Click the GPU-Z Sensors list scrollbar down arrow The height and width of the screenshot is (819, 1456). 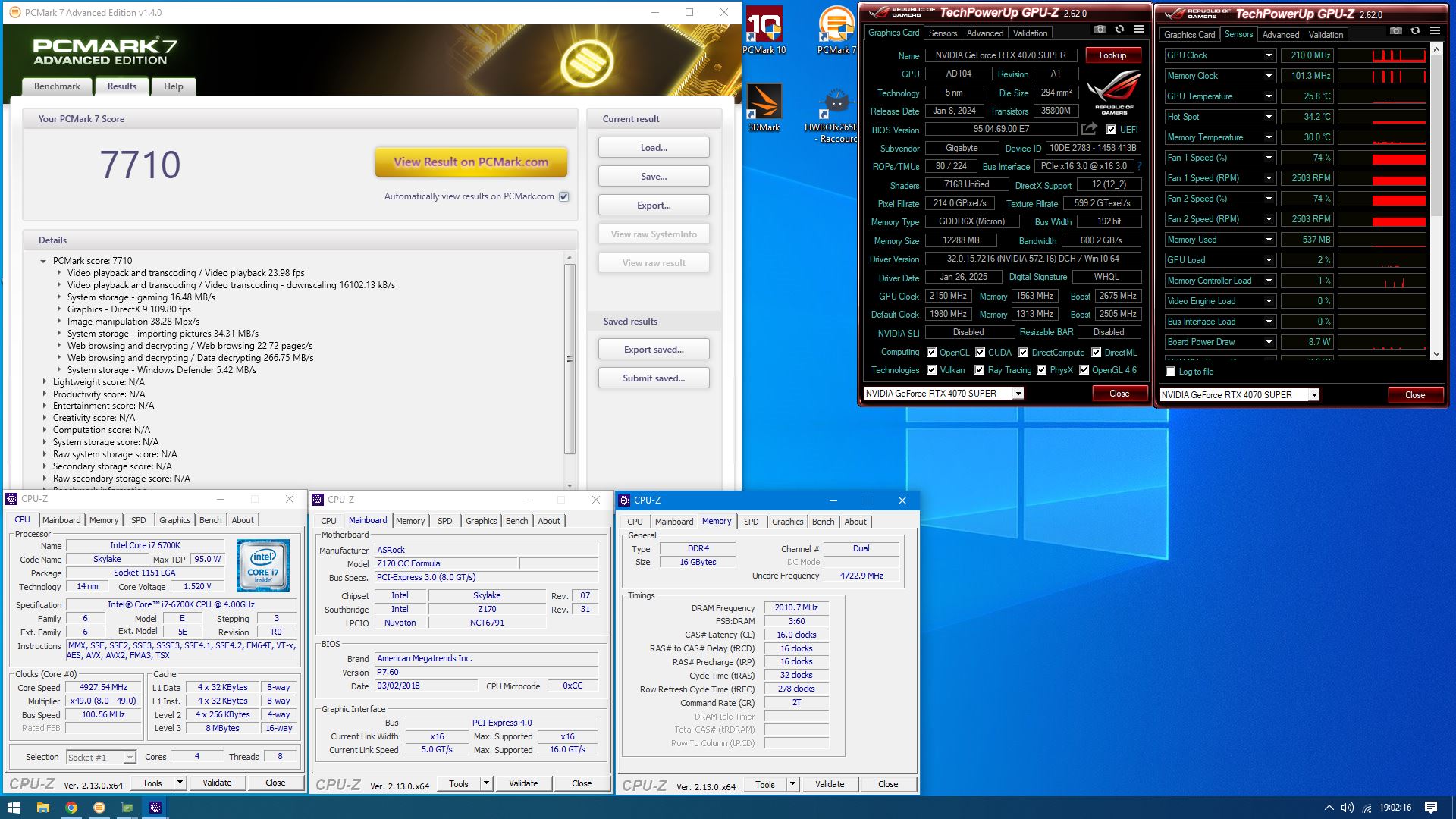(1436, 354)
